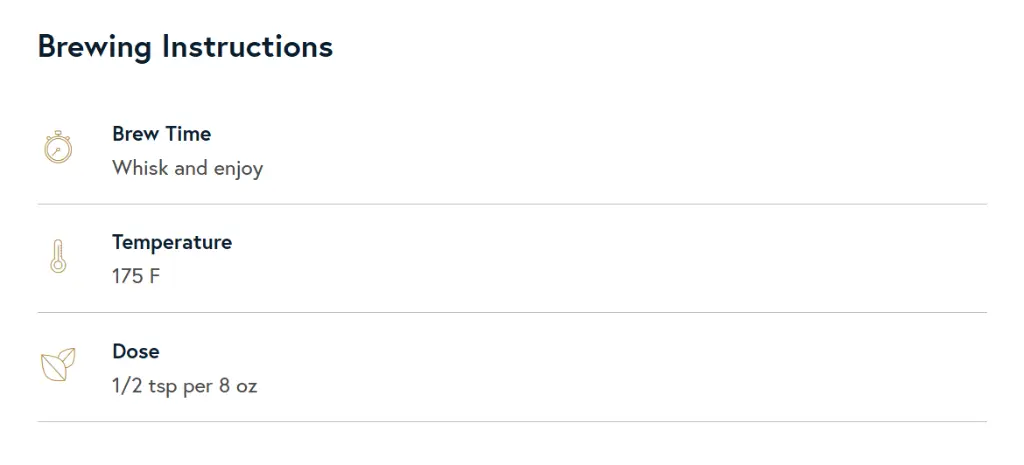
Task: Click the thermometer icon beside Temperature
Action: pyautogui.click(x=58, y=257)
